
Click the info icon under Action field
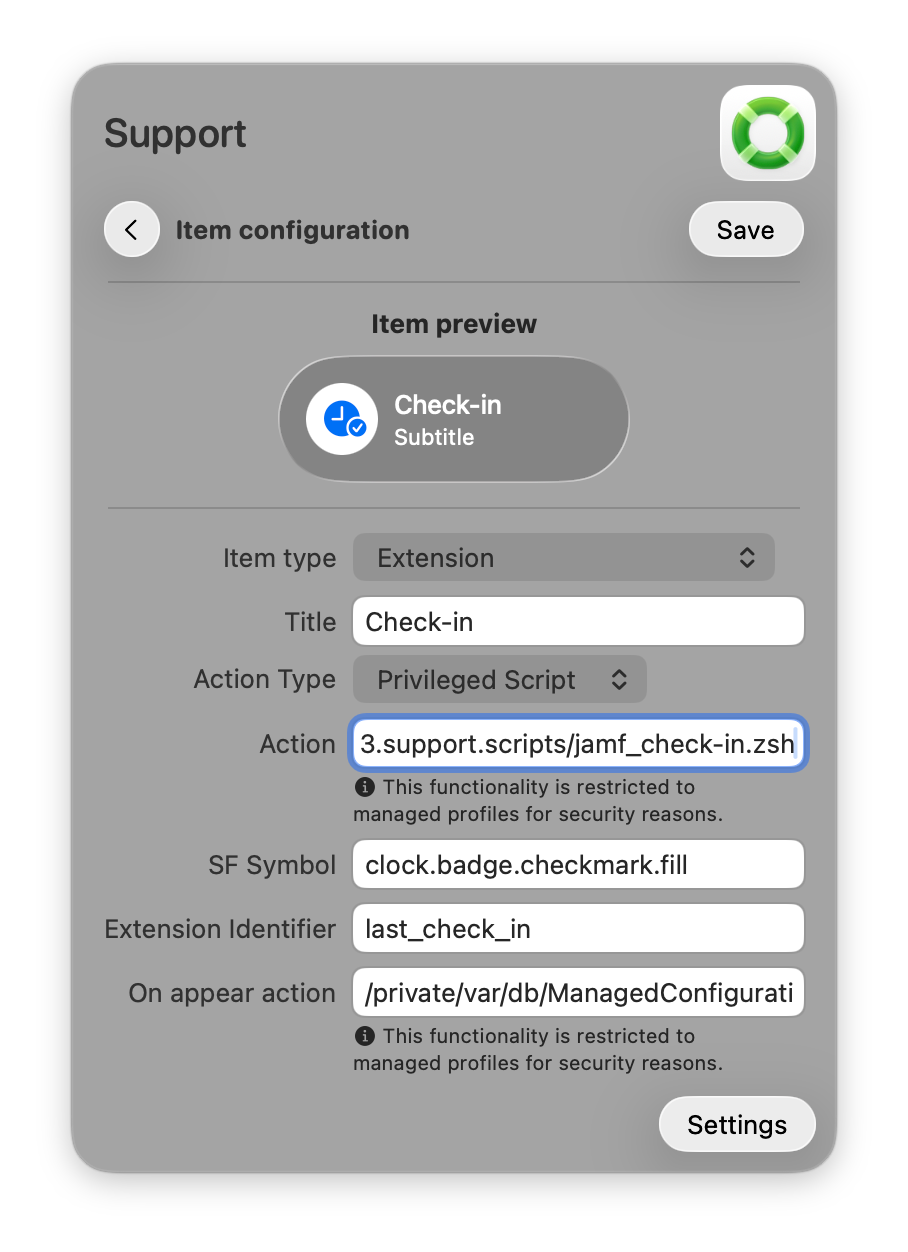click(x=365, y=788)
